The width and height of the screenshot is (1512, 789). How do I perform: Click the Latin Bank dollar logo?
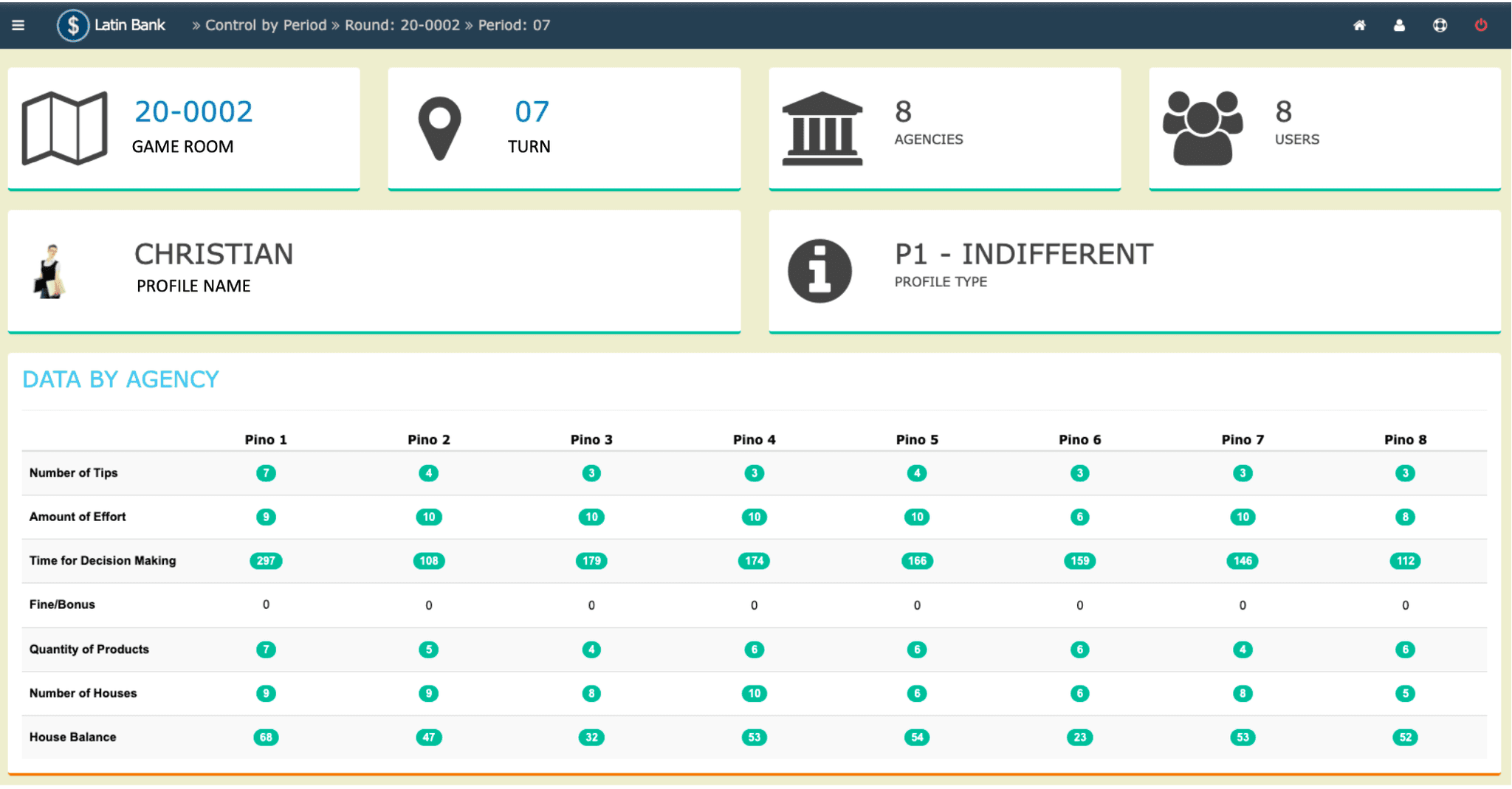[72, 25]
